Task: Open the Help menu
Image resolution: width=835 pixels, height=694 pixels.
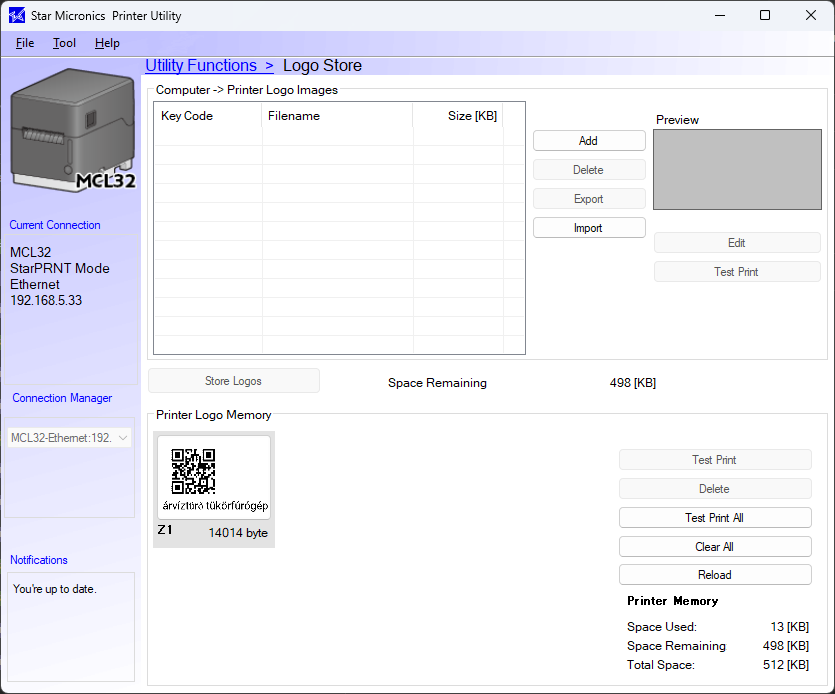Action: (x=107, y=43)
